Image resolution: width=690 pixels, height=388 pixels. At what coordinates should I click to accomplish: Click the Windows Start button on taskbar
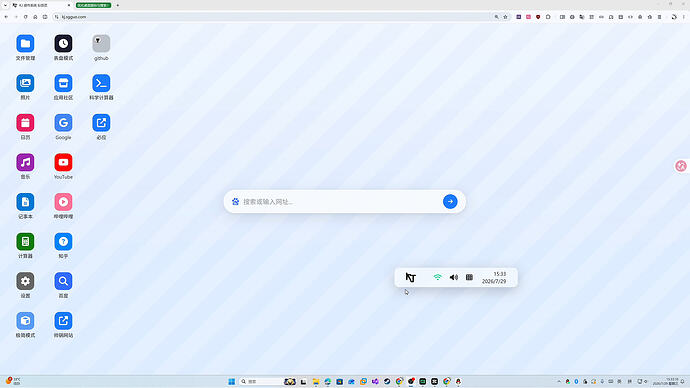[x=231, y=381]
